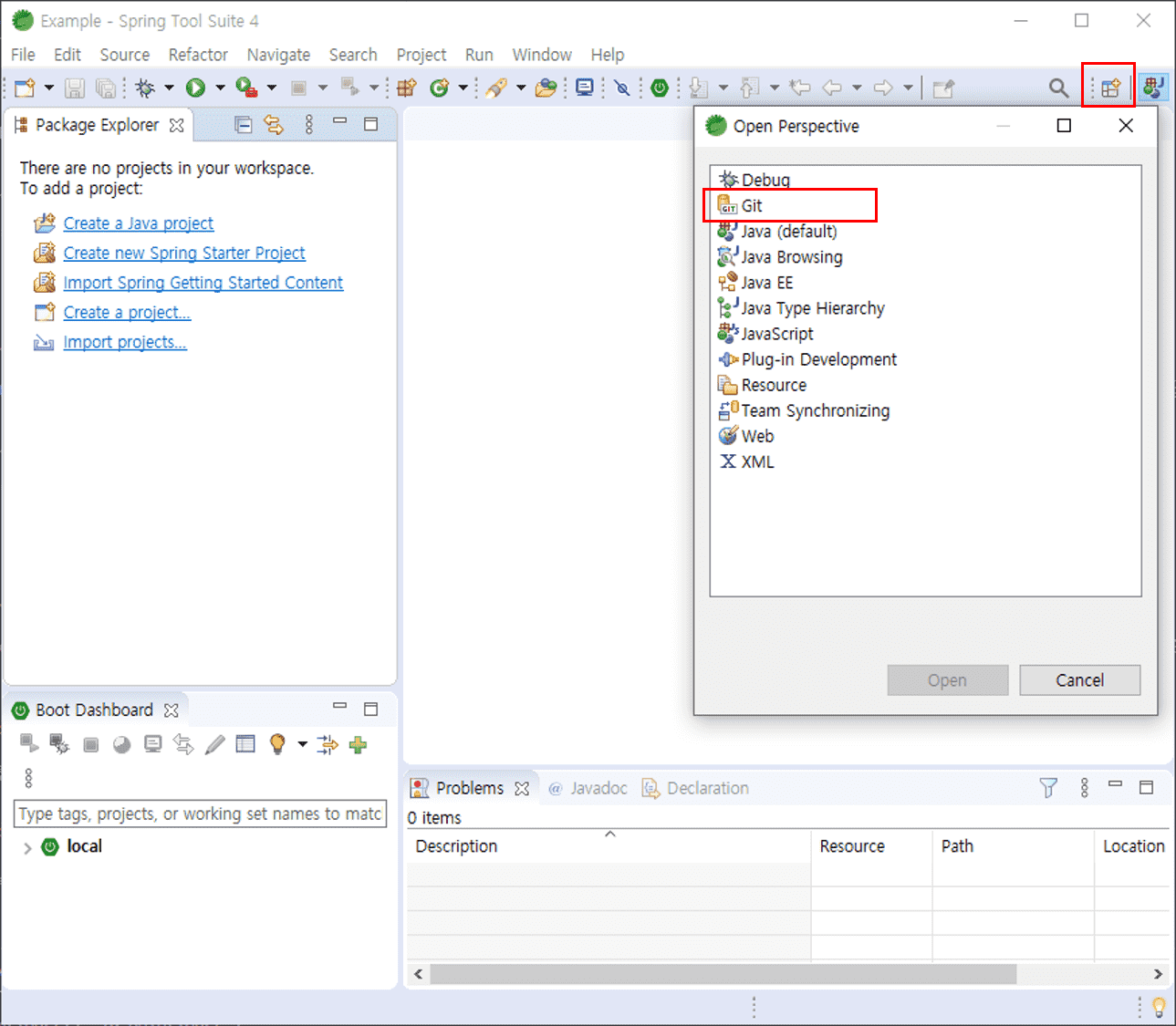Click the Import projects... link
Image resolution: width=1176 pixels, height=1026 pixels.
125,342
